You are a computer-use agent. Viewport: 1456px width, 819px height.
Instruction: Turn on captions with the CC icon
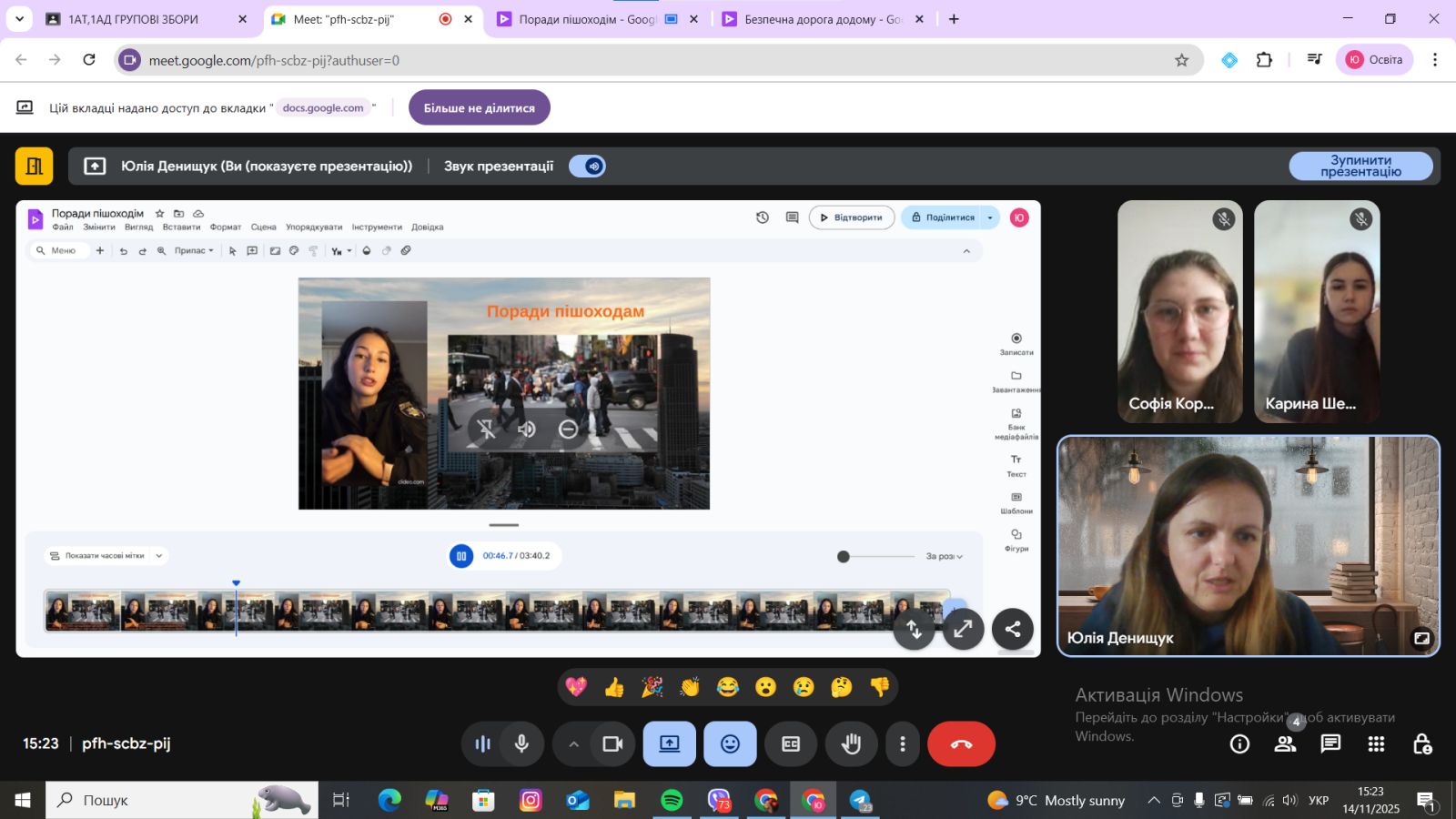pos(791,744)
